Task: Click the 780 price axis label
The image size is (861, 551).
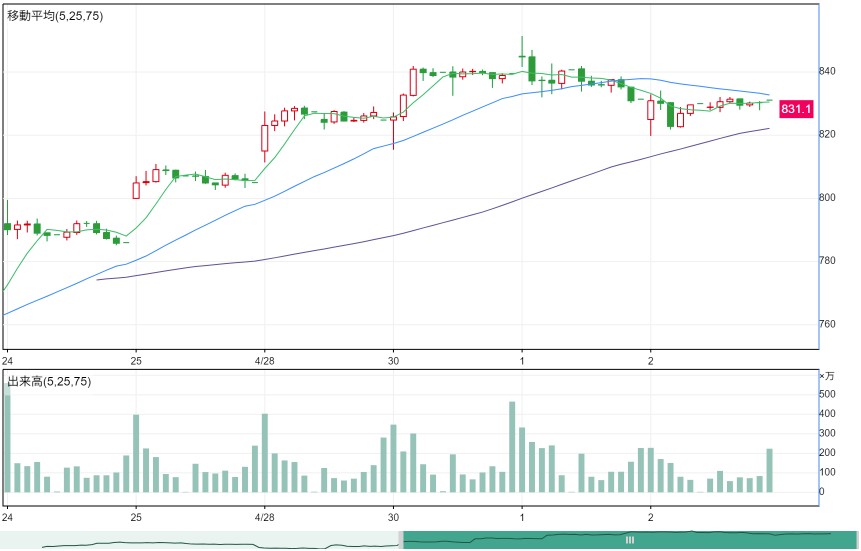Action: 827,261
